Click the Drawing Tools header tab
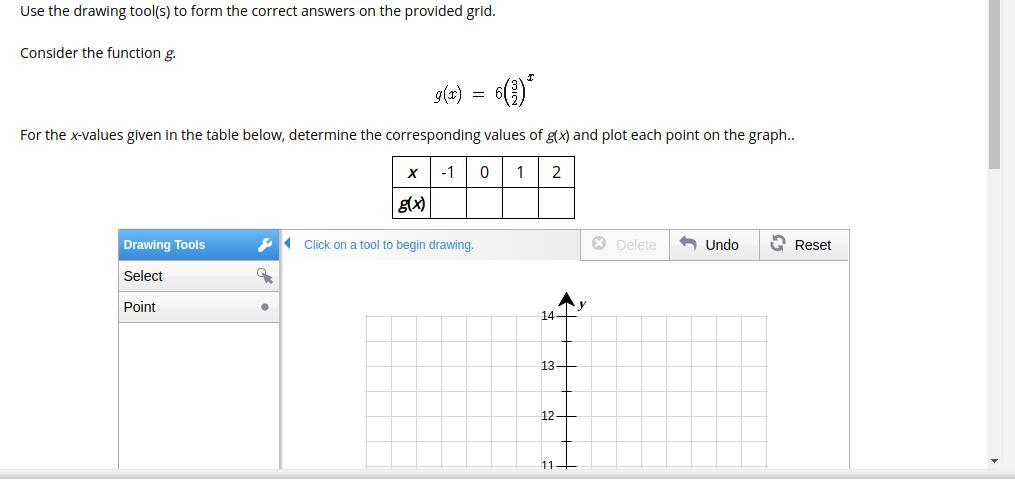Image resolution: width=1015 pixels, height=494 pixels. pyautogui.click(x=199, y=245)
